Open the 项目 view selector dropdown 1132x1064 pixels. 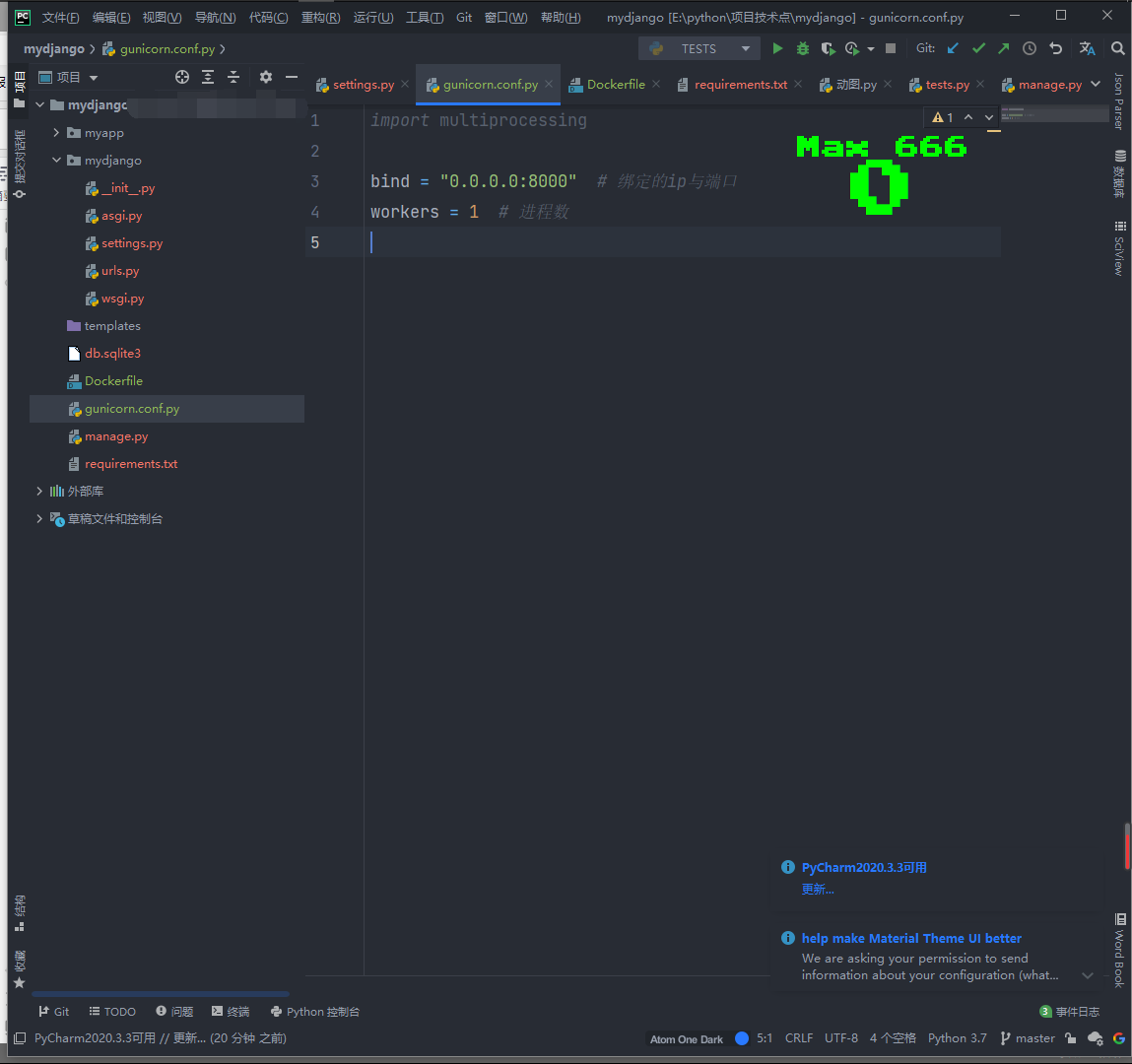click(68, 77)
